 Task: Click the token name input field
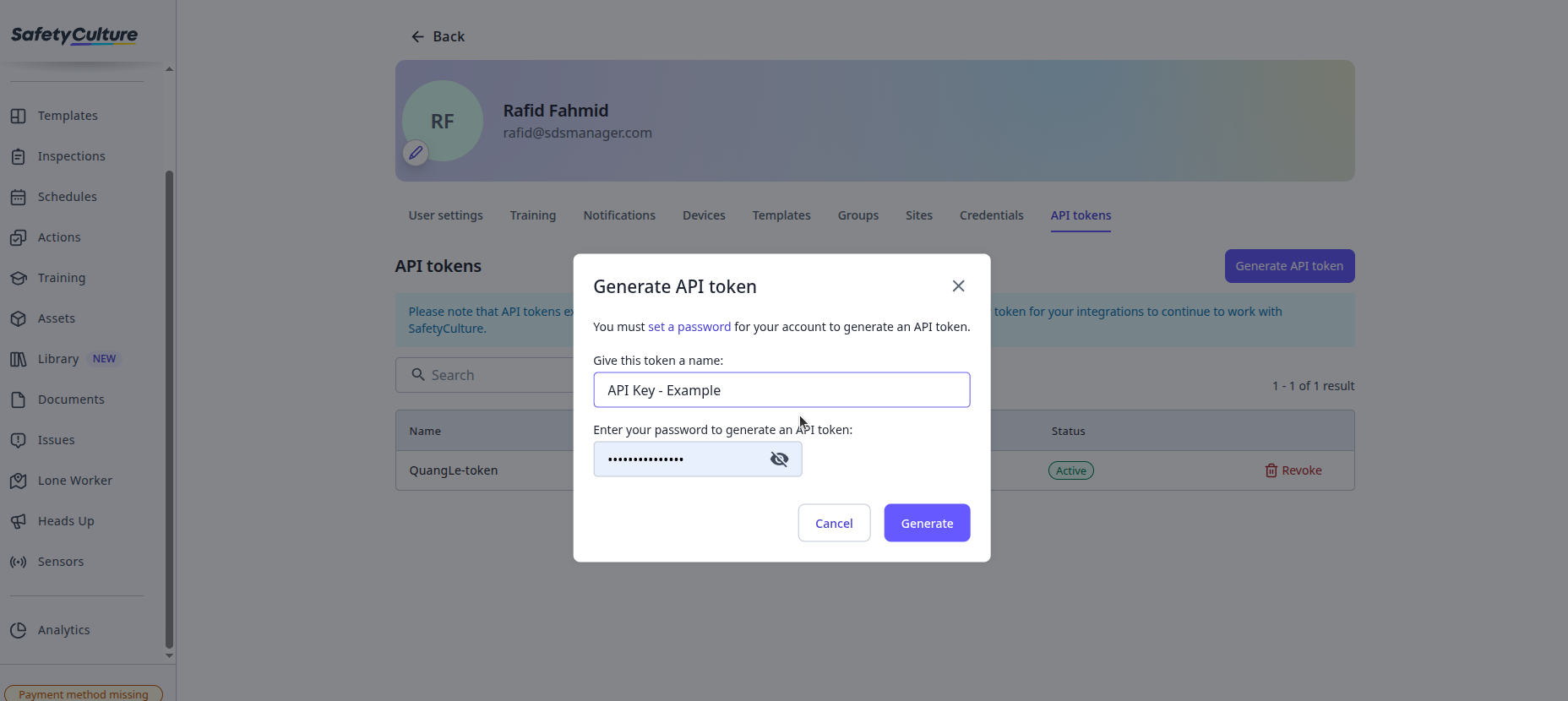[781, 390]
